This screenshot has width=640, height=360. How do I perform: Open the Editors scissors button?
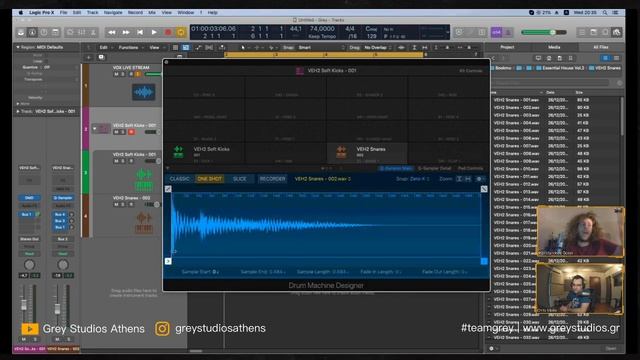[x=93, y=32]
